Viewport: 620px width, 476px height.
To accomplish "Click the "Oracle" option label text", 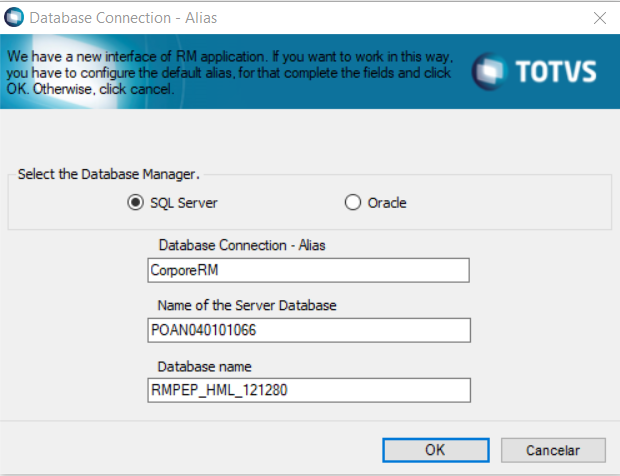I will pyautogui.click(x=387, y=203).
